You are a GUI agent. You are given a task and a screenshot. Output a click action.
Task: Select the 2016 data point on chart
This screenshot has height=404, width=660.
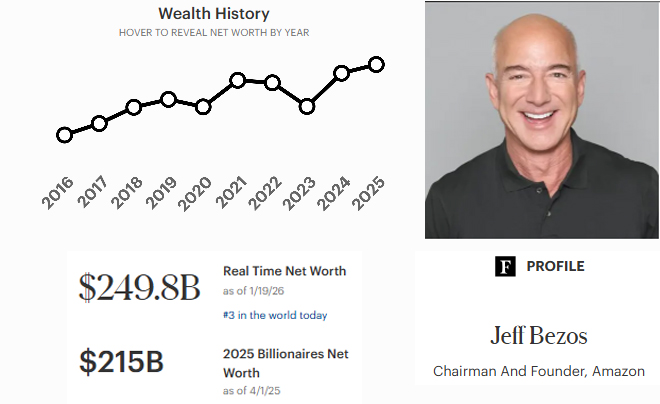point(65,135)
